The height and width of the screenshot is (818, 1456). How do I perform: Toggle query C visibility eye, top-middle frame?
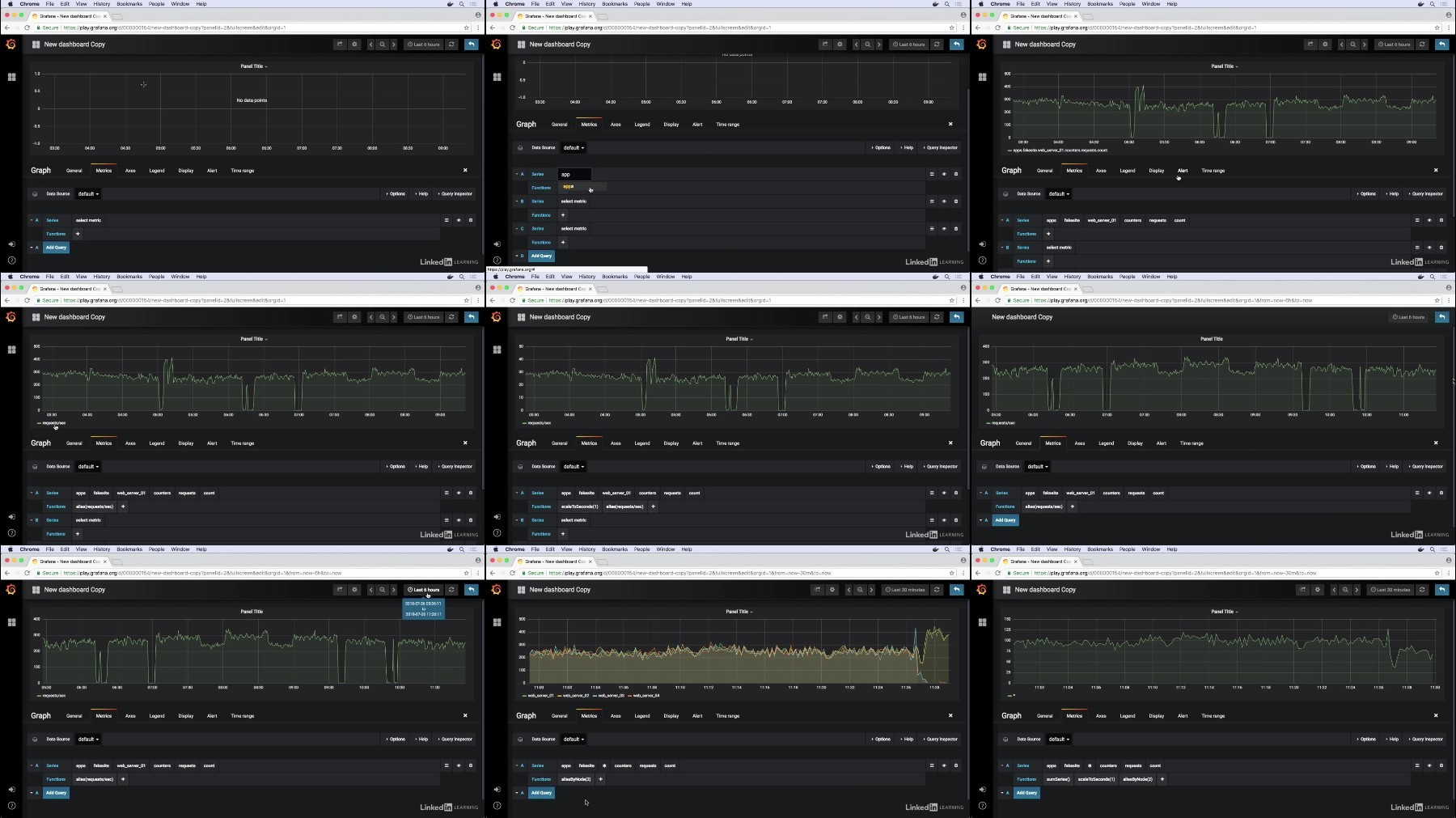[944, 229]
